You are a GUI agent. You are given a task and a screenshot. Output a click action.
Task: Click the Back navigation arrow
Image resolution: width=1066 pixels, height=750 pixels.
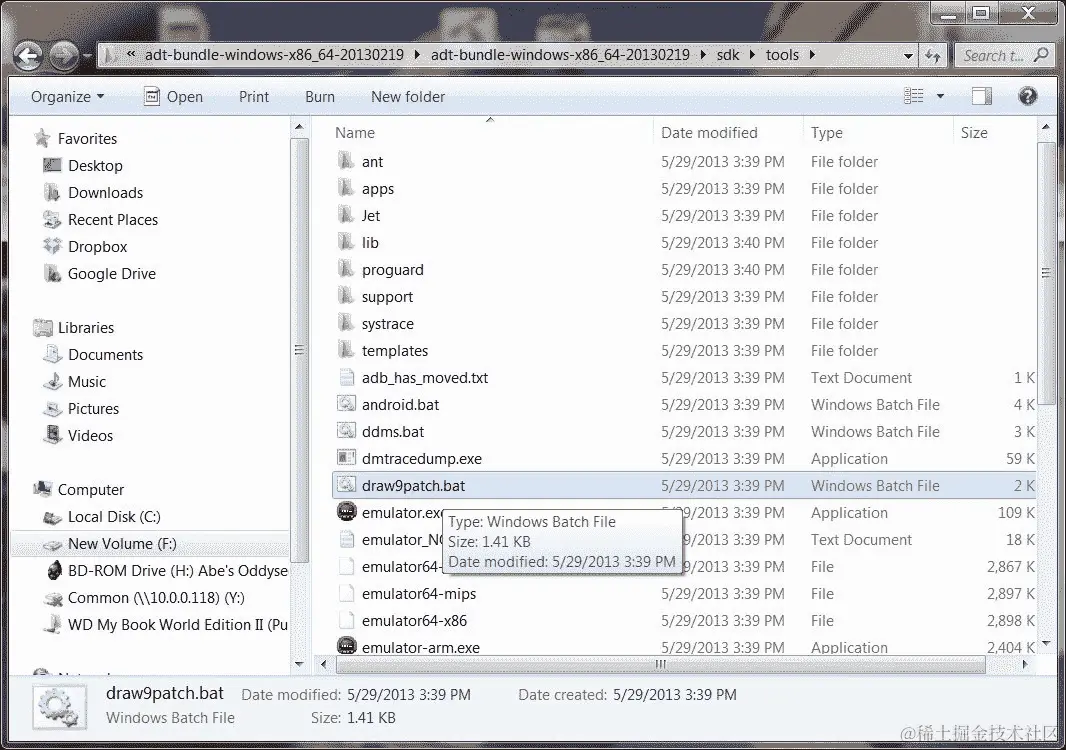(29, 56)
